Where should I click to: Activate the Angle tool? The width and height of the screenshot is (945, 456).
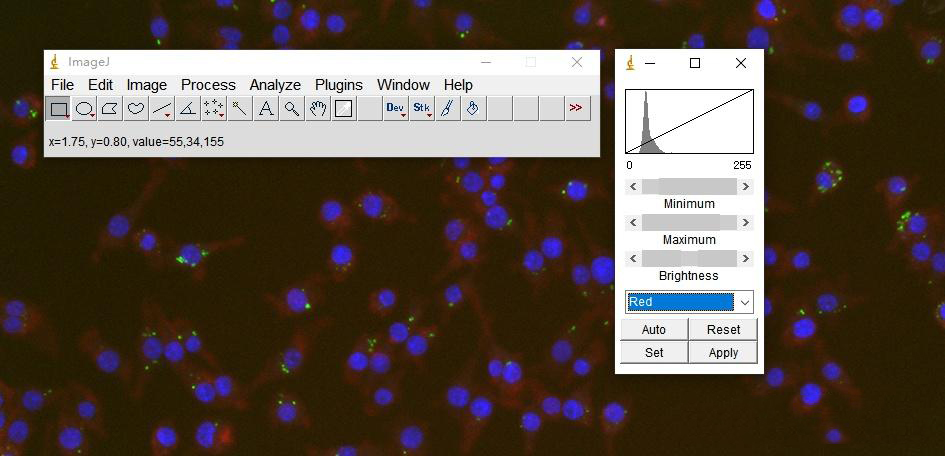(x=188, y=109)
